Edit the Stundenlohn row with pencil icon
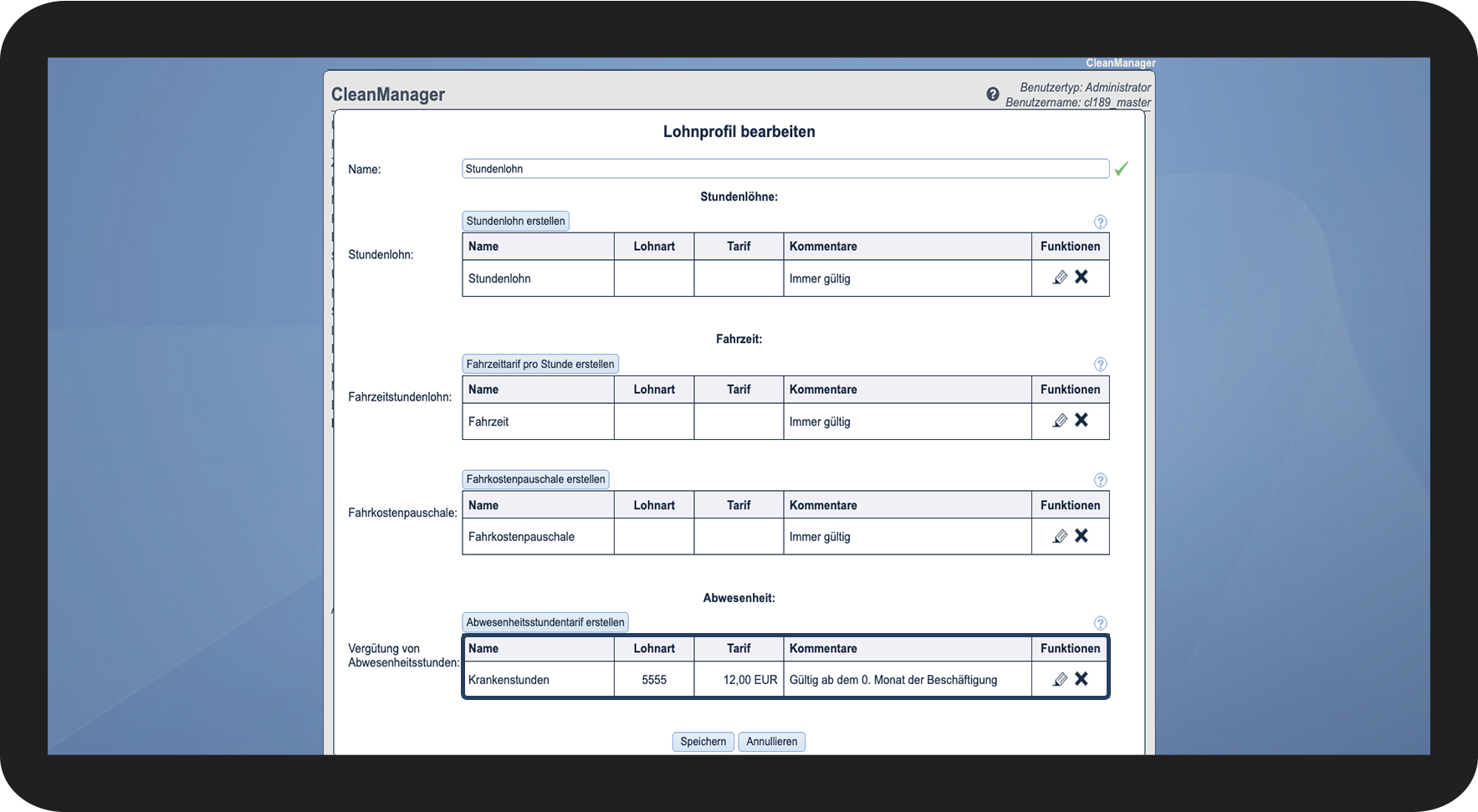Screen dimensions: 1478x812 point(1060,278)
